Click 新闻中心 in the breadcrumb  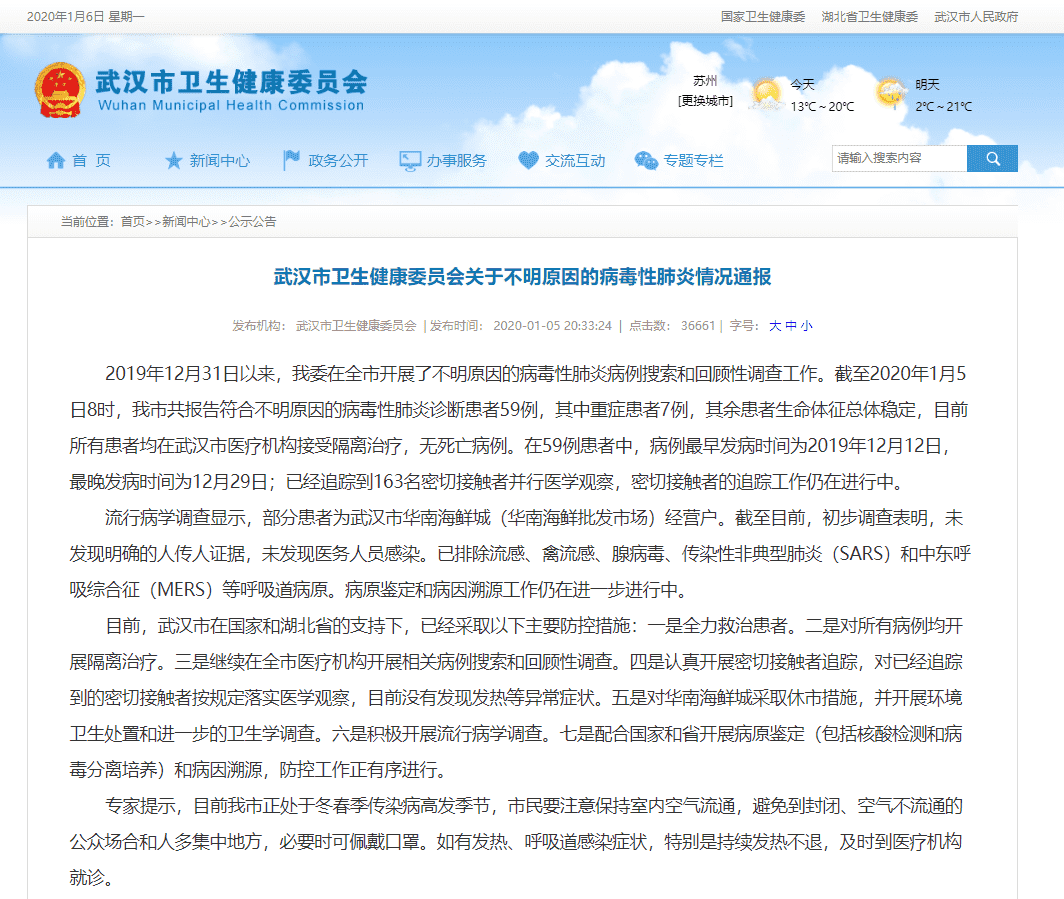tap(186, 222)
